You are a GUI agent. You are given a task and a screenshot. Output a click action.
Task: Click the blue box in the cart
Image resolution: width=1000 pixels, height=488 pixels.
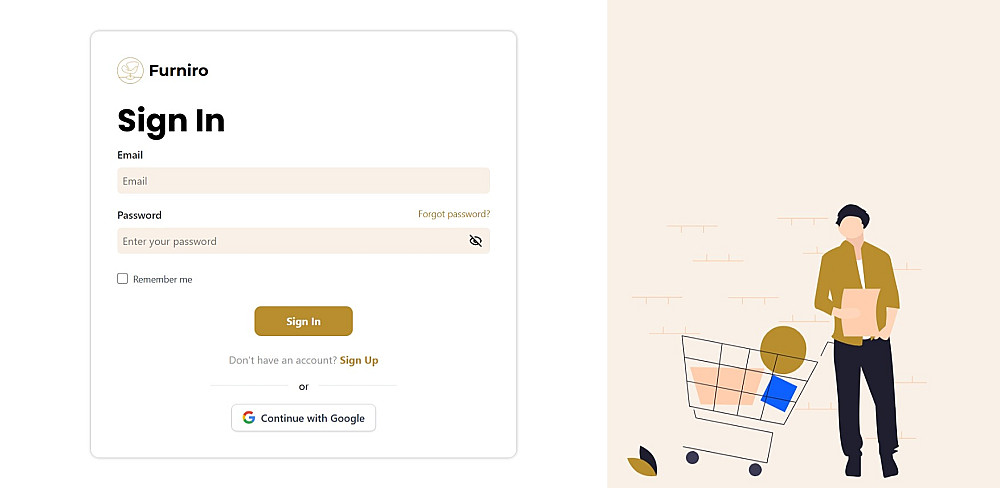click(x=778, y=393)
